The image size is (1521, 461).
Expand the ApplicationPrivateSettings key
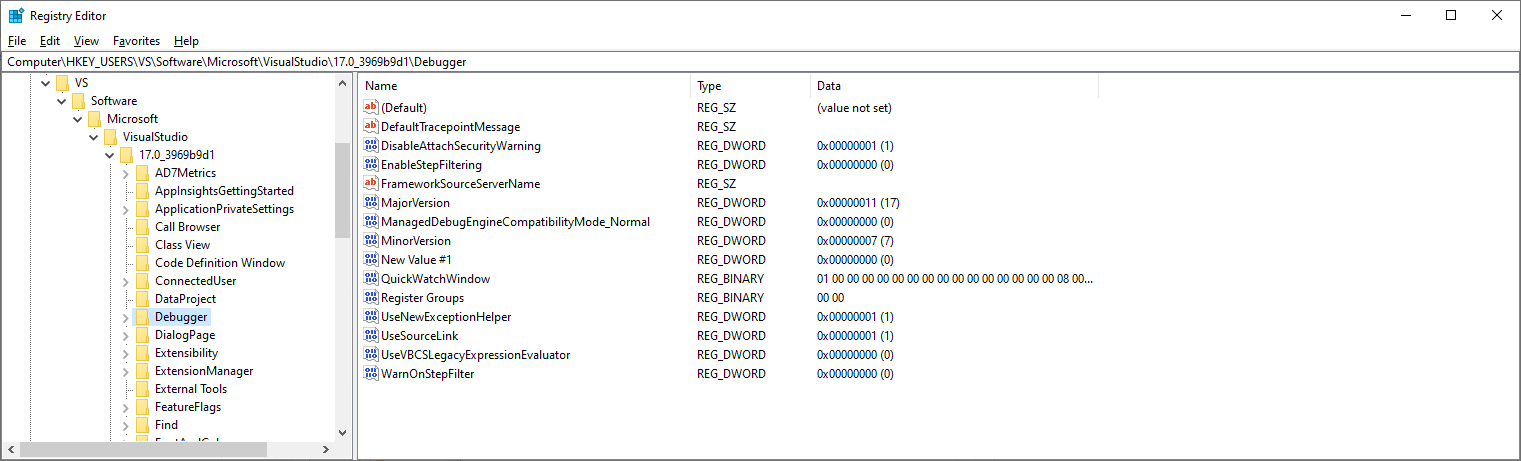[126, 209]
